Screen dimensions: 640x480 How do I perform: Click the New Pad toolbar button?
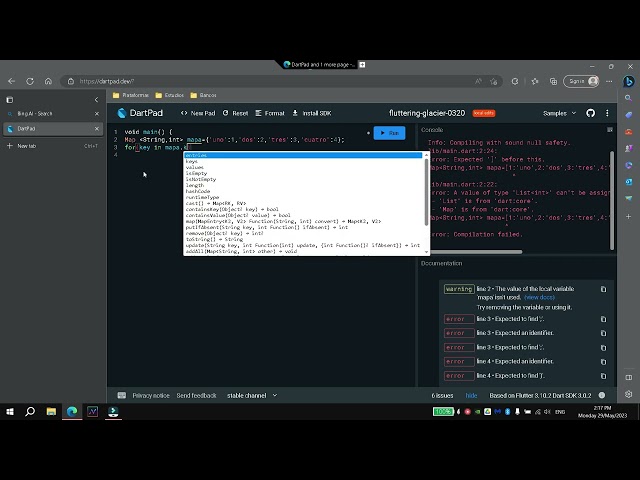[x=197, y=113]
